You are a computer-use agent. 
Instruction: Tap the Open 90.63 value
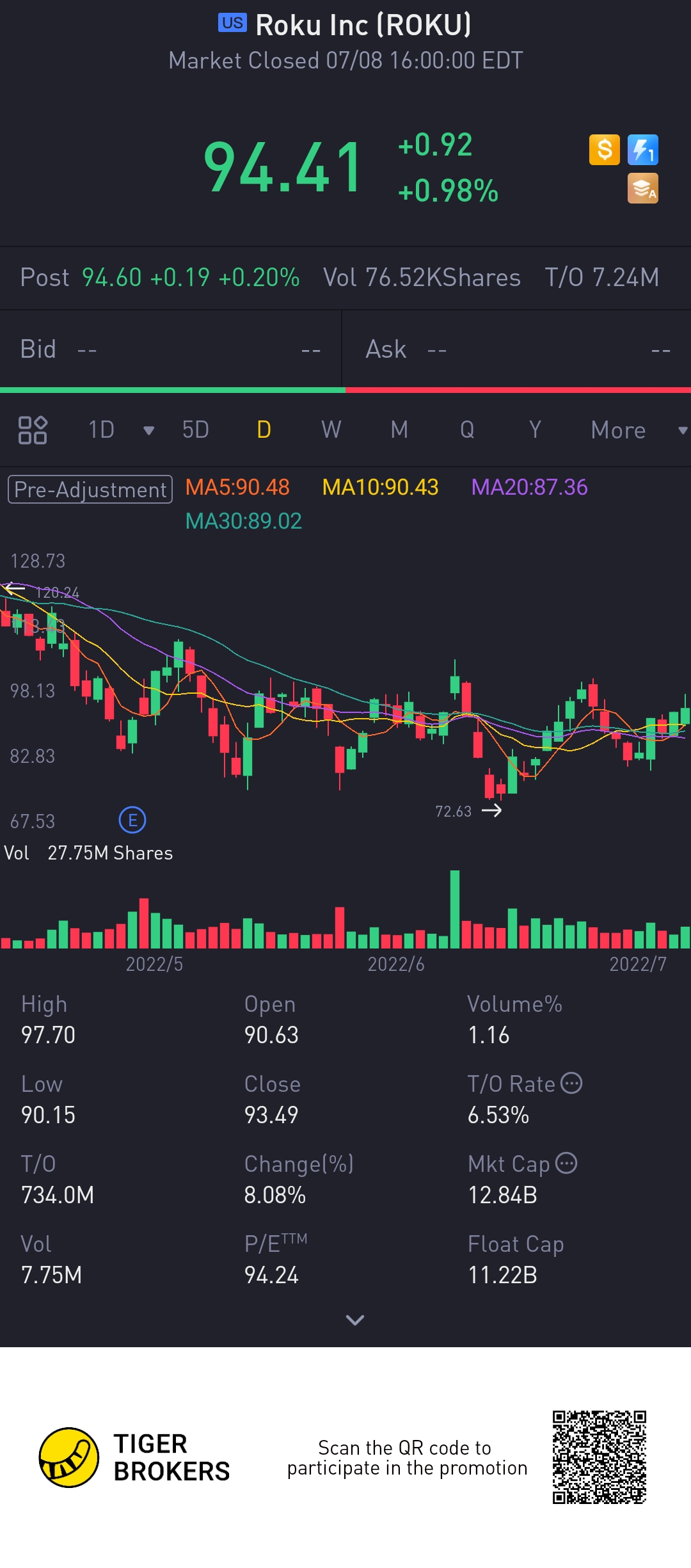pos(271,1035)
